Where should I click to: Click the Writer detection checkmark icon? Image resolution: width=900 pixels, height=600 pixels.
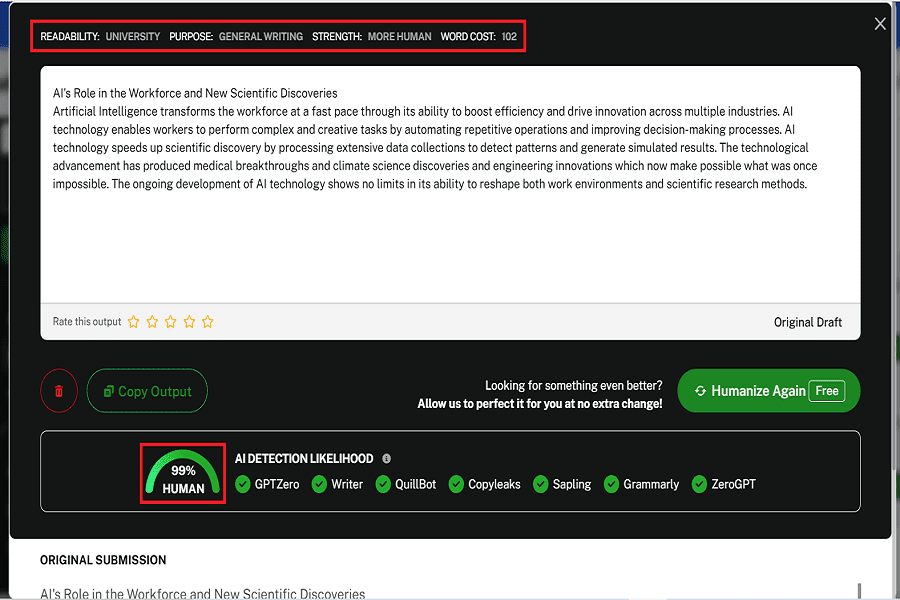click(x=317, y=484)
